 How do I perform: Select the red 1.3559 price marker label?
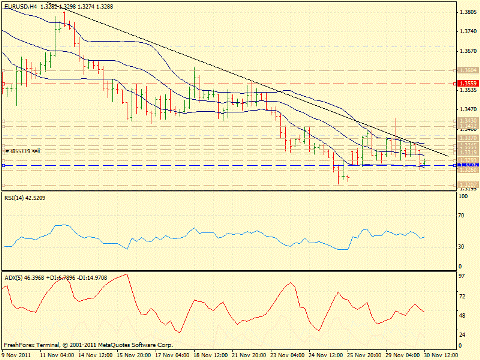pyautogui.click(x=469, y=83)
